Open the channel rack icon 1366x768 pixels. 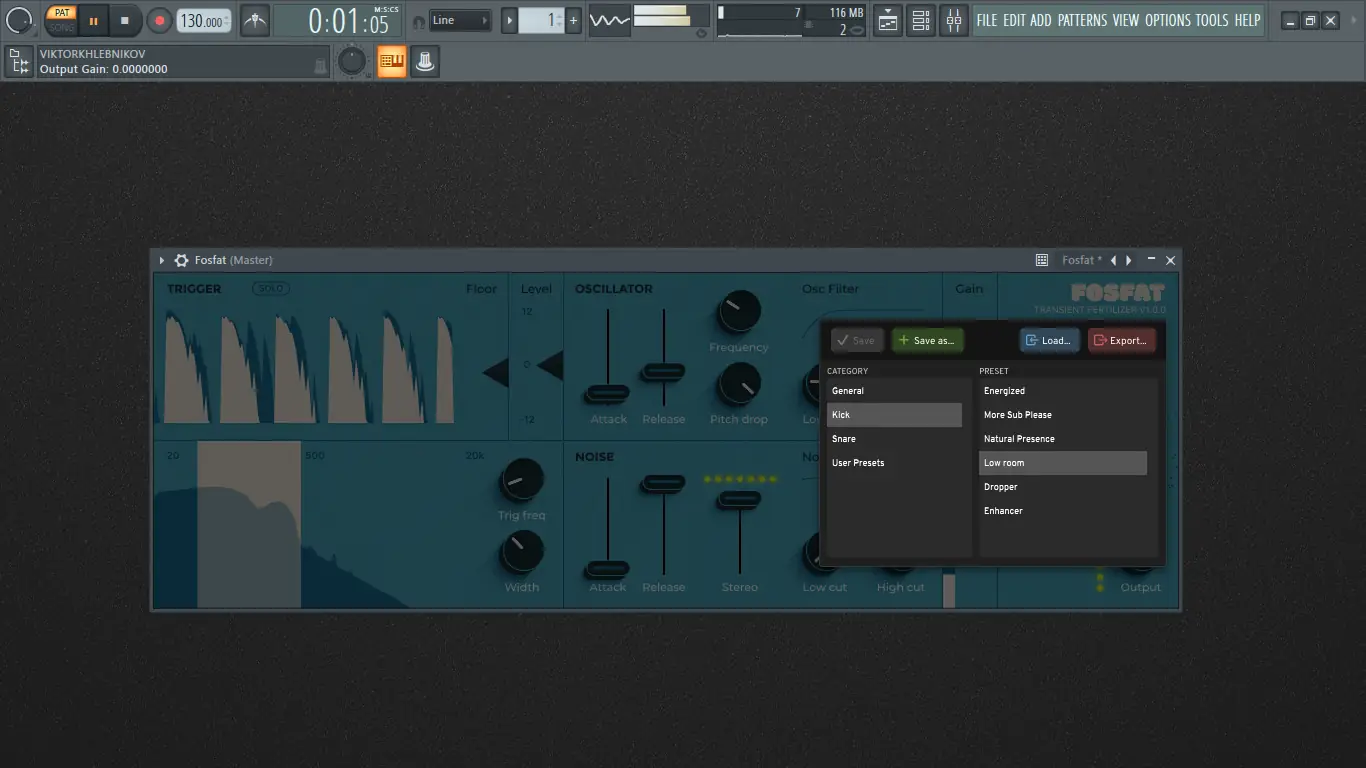click(921, 20)
